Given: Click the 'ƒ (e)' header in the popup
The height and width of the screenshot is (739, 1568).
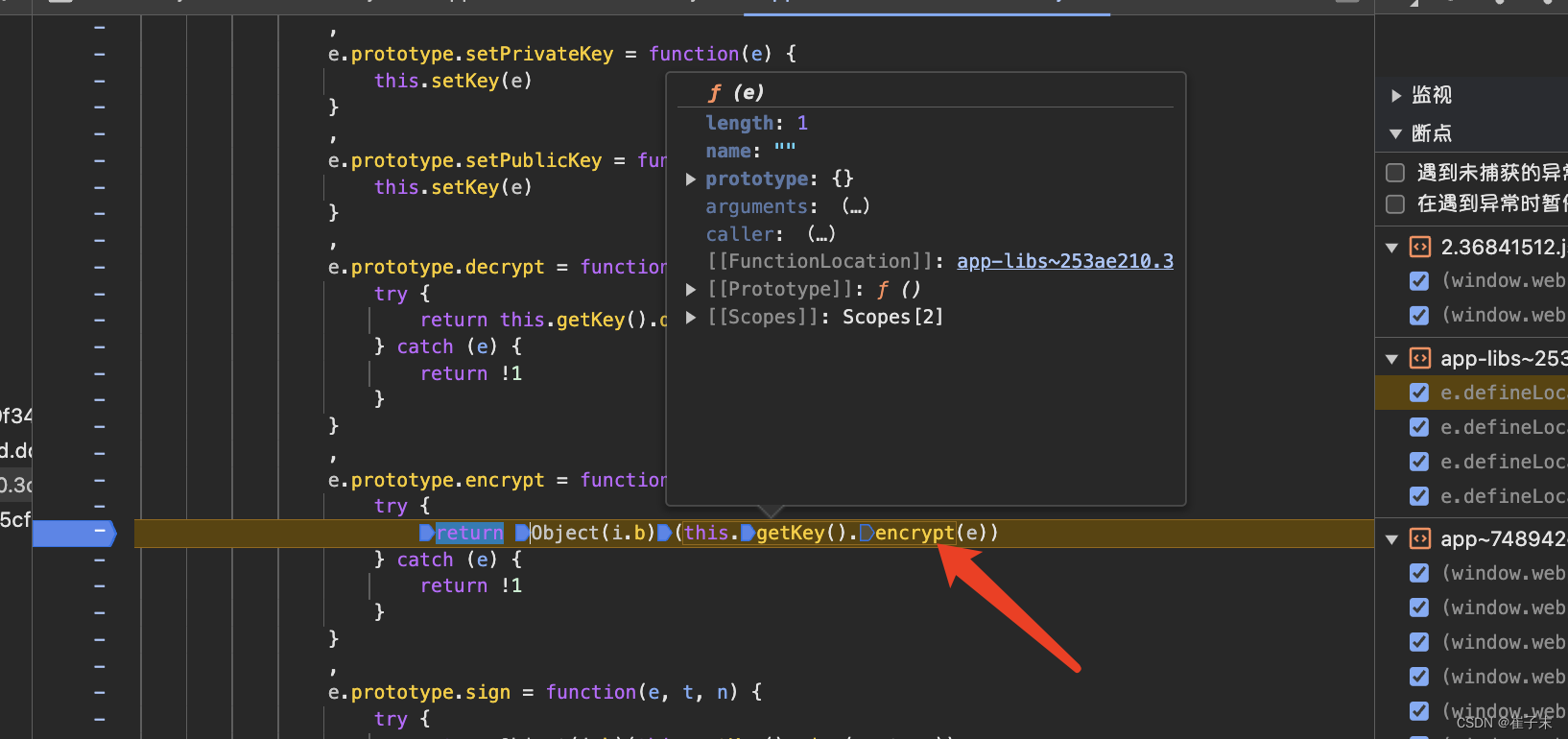Looking at the screenshot, I should tap(736, 92).
